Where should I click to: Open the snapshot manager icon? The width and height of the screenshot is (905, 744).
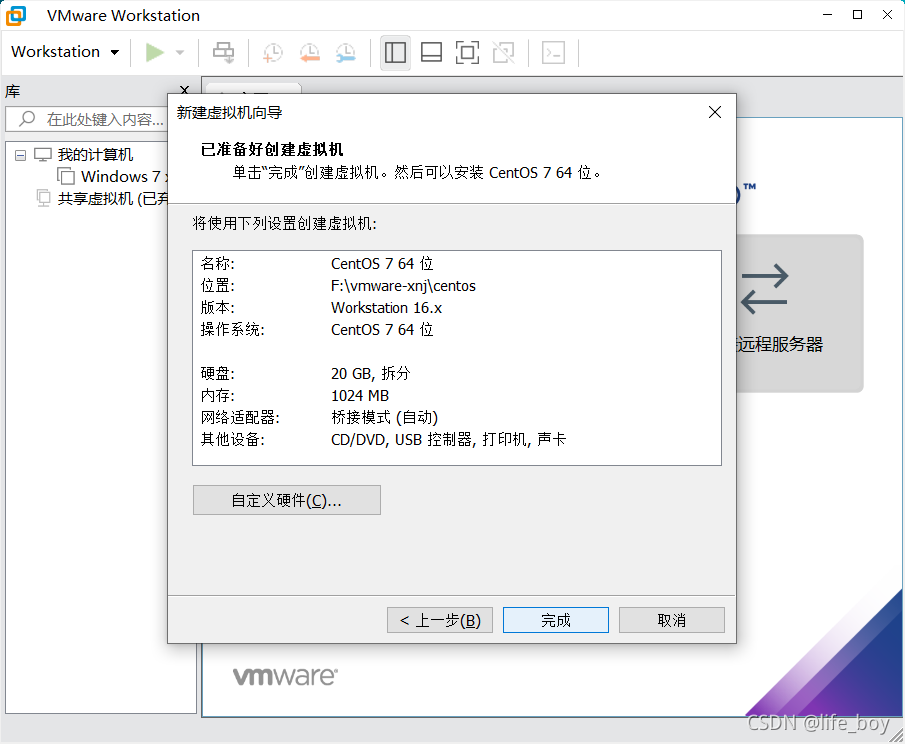pos(346,53)
